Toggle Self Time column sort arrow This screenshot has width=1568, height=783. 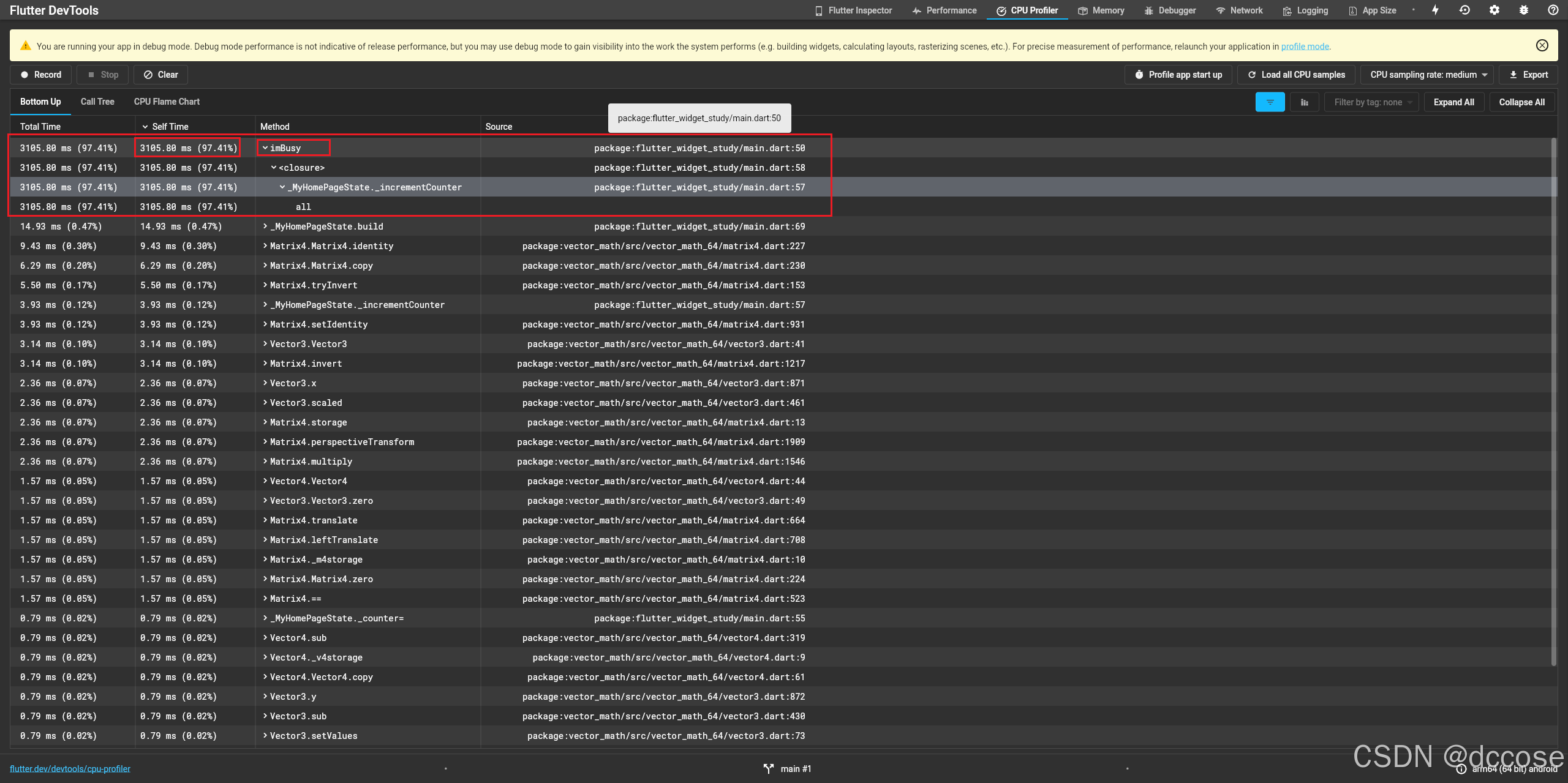(145, 127)
